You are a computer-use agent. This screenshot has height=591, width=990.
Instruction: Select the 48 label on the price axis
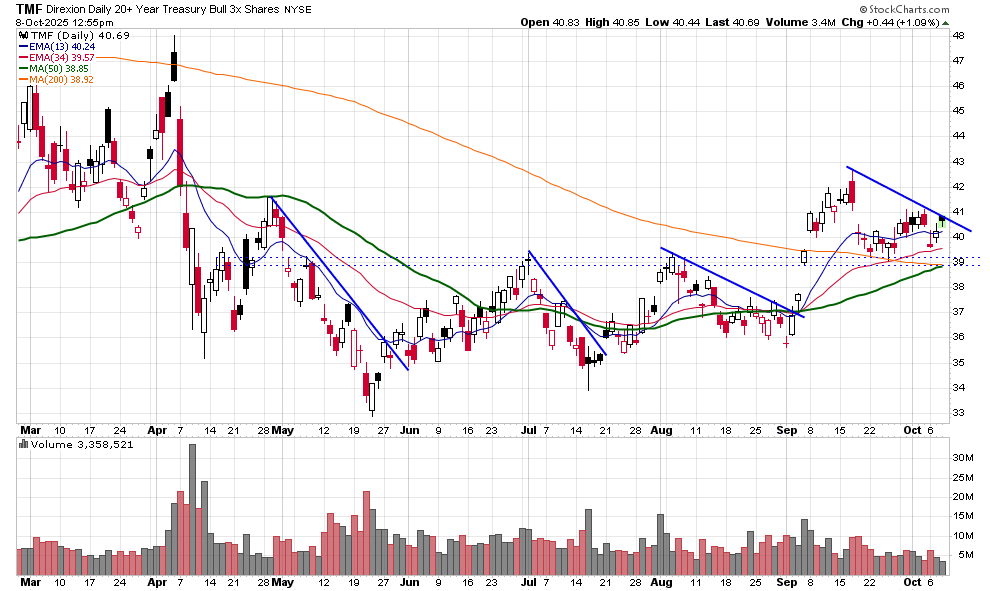(x=957, y=35)
